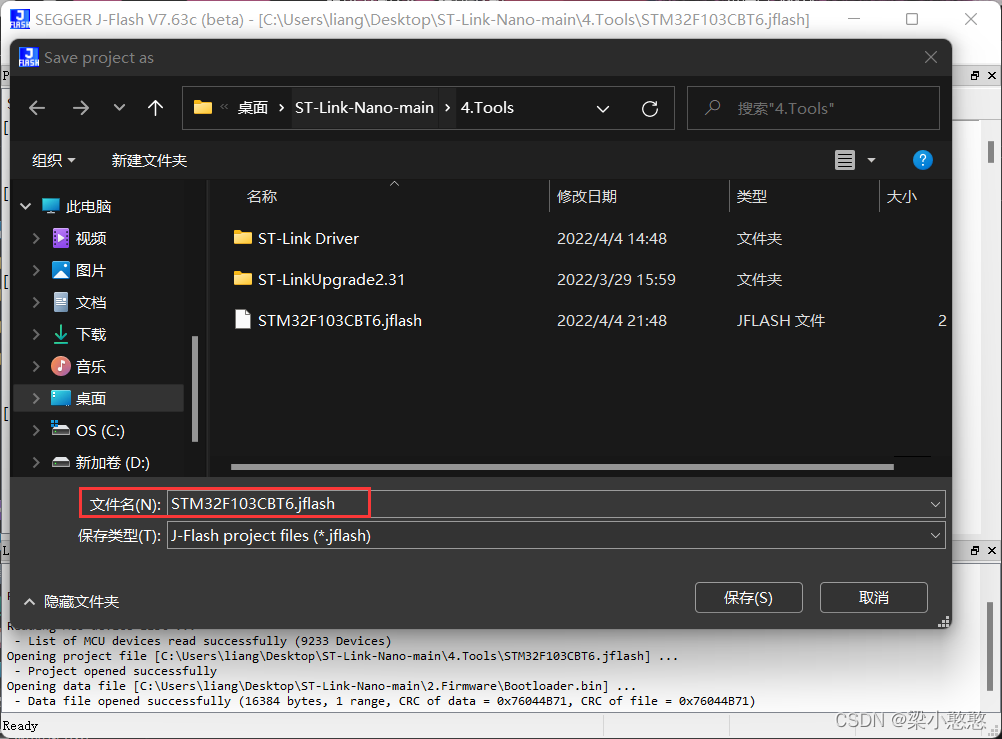The height and width of the screenshot is (739, 1002).
Task: Click the 文件名 filename input field
Action: pyautogui.click(x=556, y=504)
